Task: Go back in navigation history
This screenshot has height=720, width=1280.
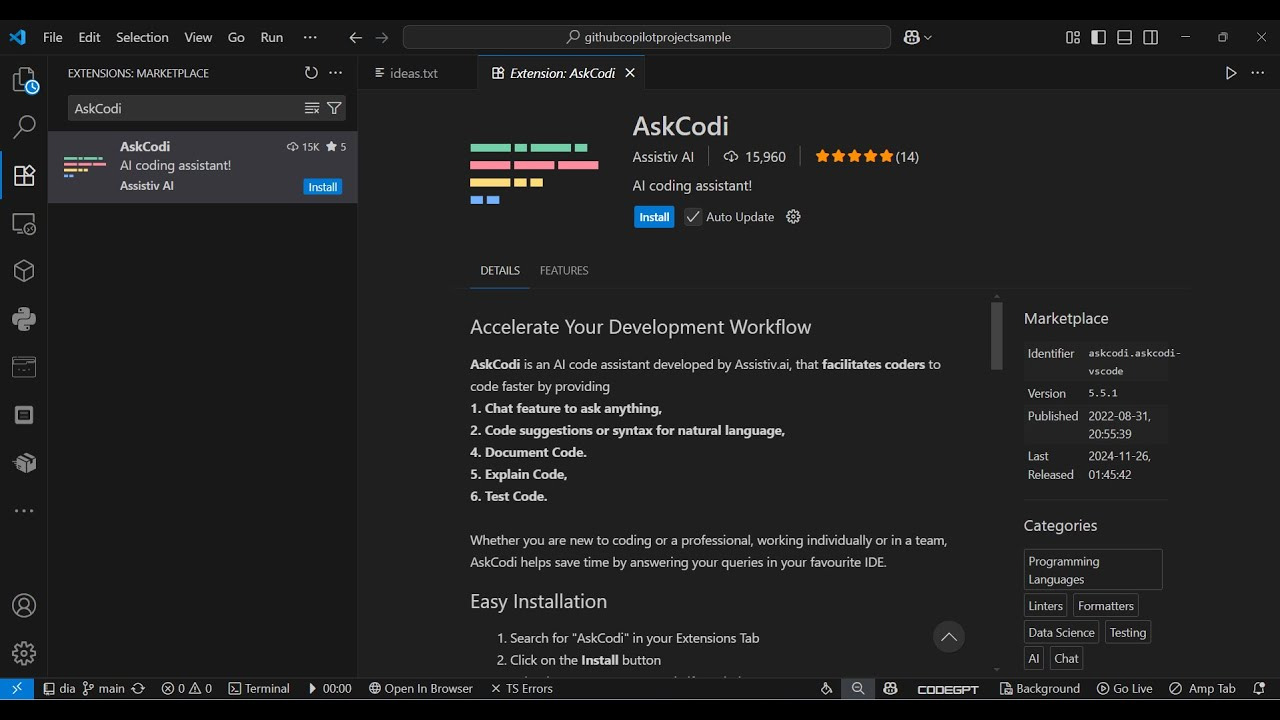Action: (x=355, y=37)
